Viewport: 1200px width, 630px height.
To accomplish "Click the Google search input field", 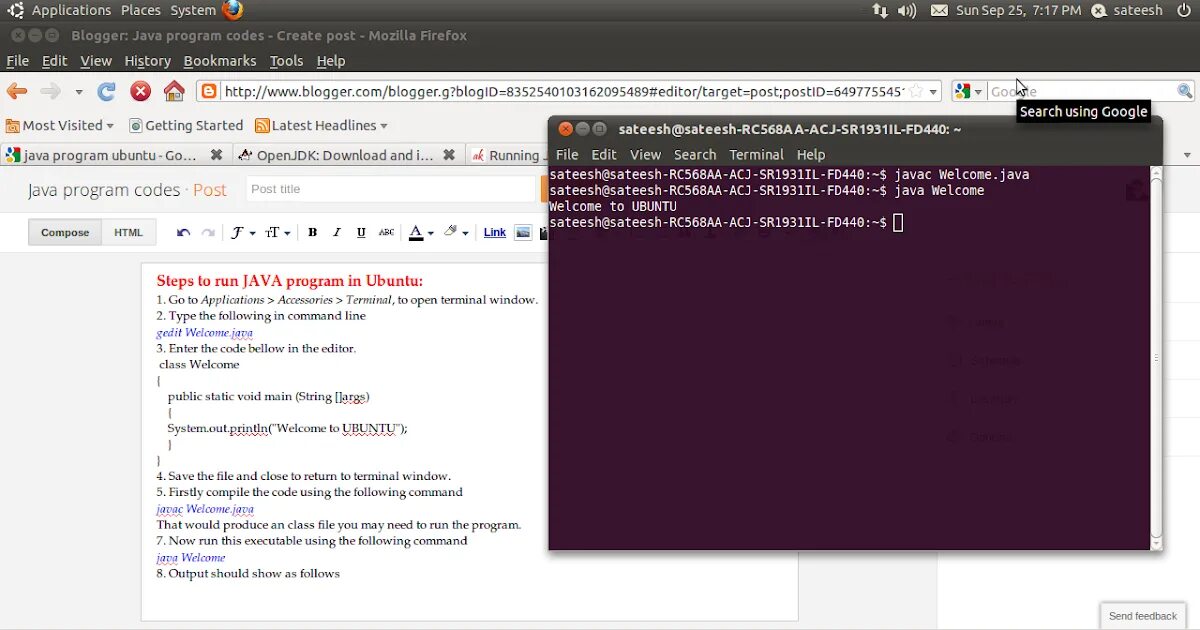I will click(x=1082, y=91).
